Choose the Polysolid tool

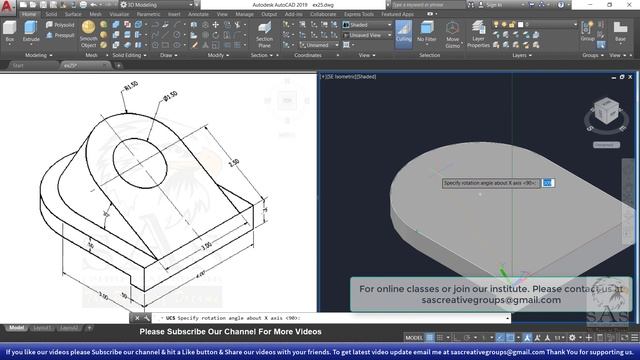60,25
